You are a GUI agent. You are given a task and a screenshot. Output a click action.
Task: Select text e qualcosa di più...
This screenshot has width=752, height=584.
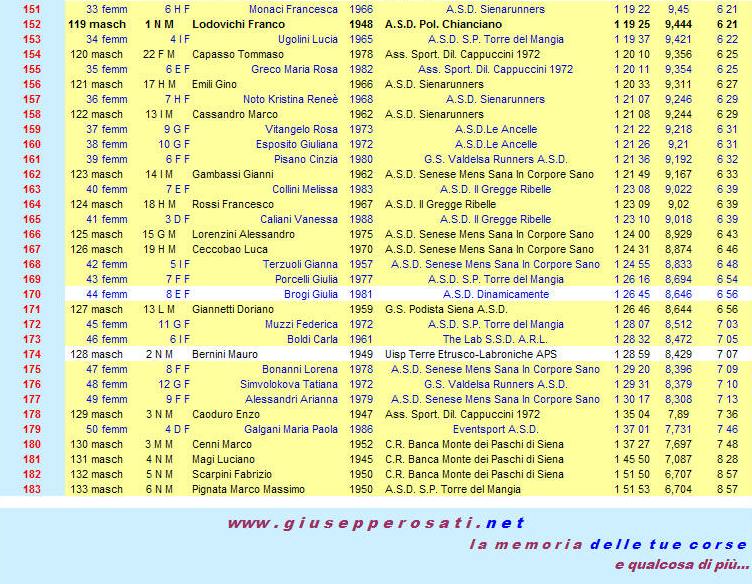tap(682, 564)
